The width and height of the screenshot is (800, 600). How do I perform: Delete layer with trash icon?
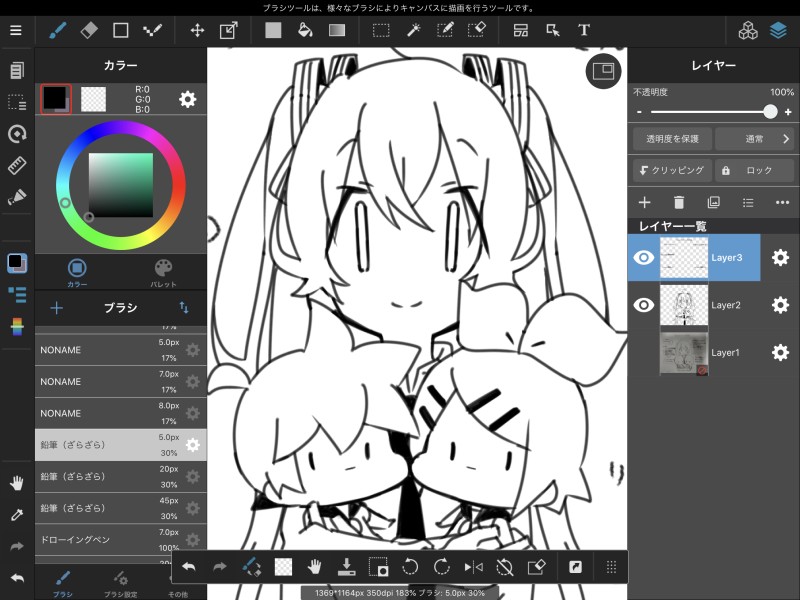pos(679,203)
